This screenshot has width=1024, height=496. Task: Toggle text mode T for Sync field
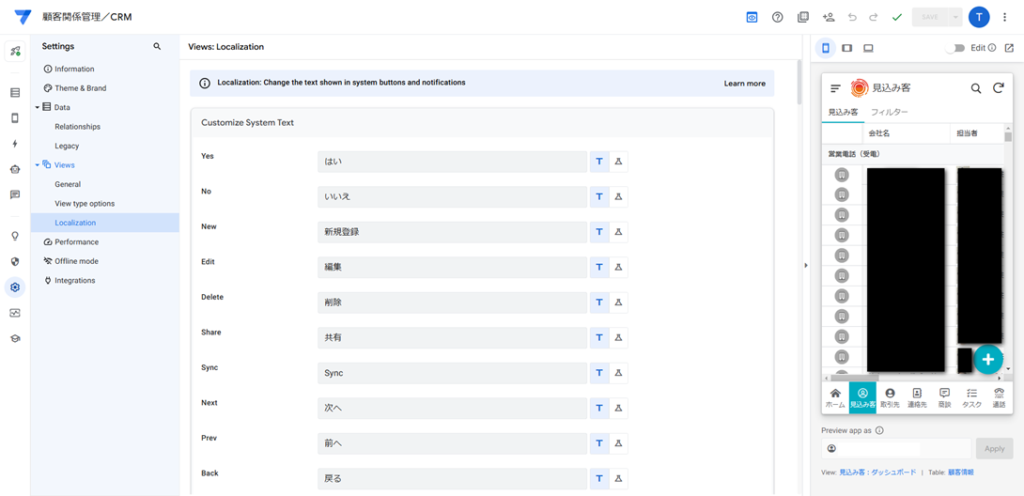(599, 373)
